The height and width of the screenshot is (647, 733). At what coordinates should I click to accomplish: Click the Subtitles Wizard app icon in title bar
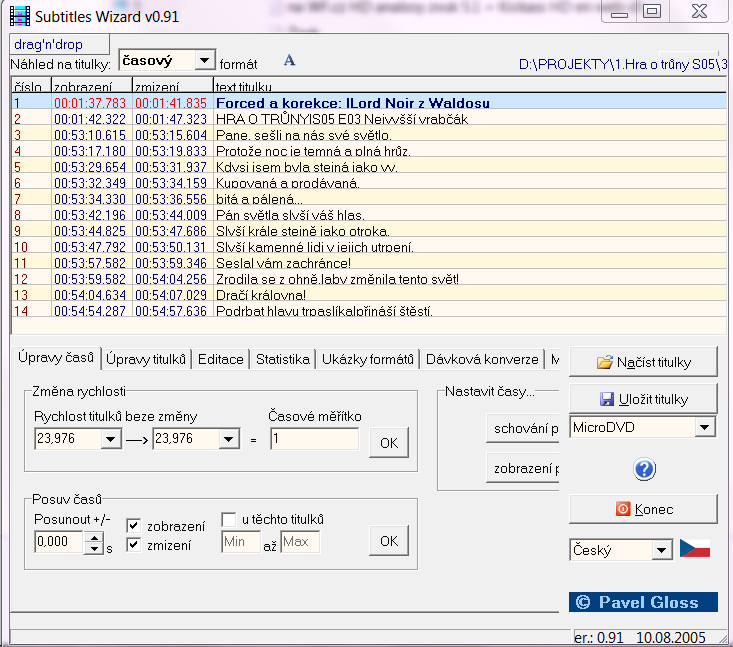[x=20, y=14]
